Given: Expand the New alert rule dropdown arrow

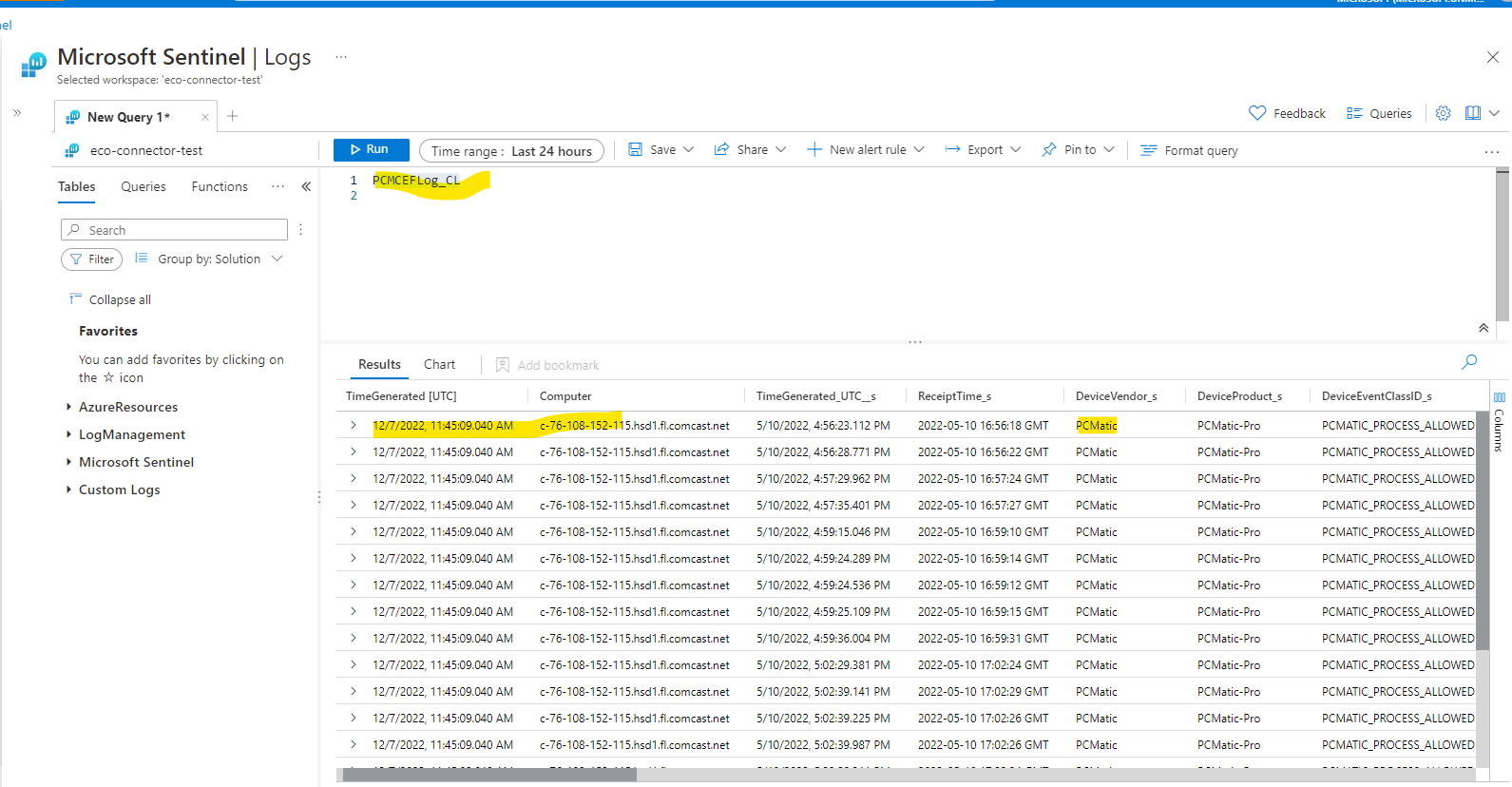Looking at the screenshot, I should (919, 150).
